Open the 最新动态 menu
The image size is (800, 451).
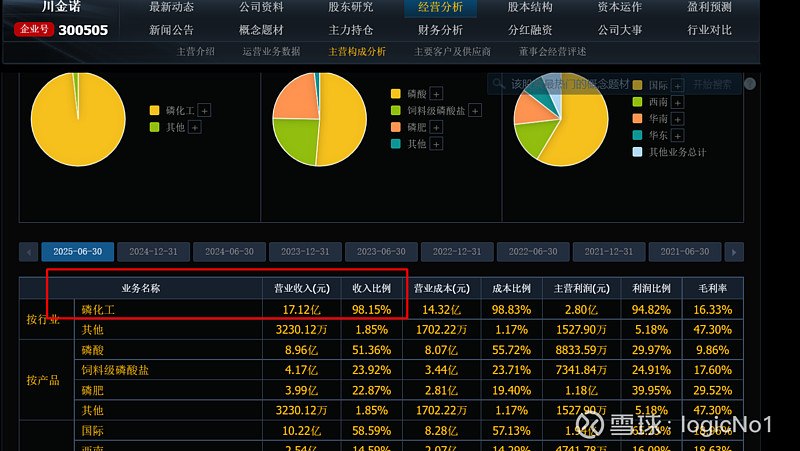[x=171, y=7]
